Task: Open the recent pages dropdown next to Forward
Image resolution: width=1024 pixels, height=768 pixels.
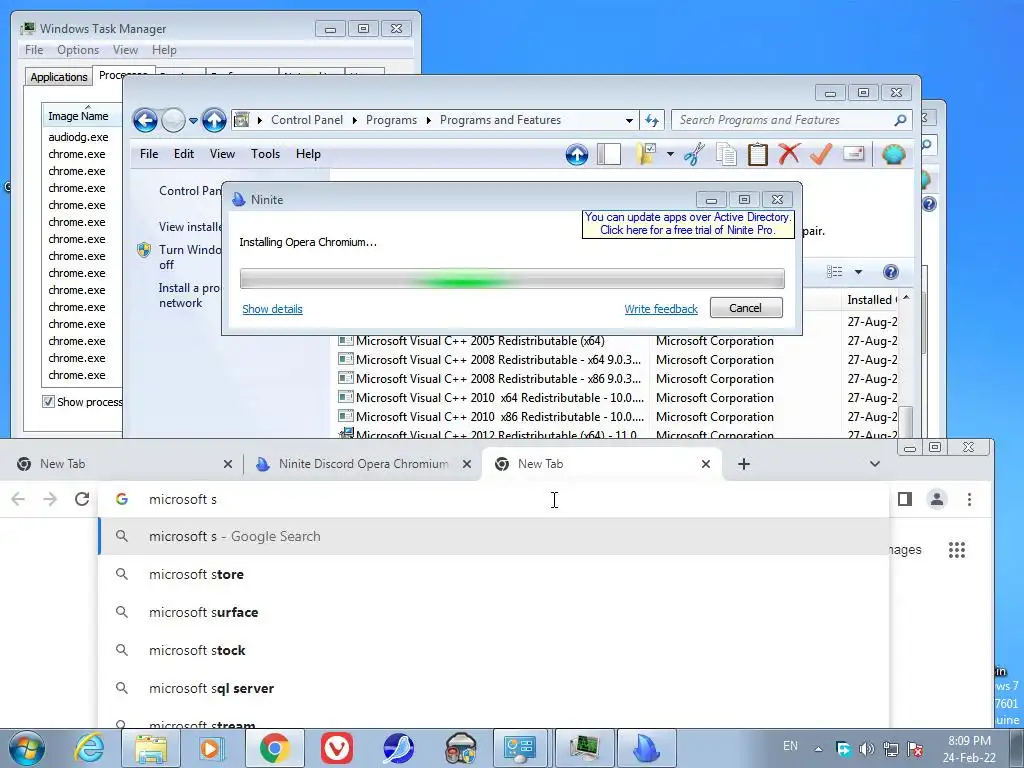Action: pos(193,121)
